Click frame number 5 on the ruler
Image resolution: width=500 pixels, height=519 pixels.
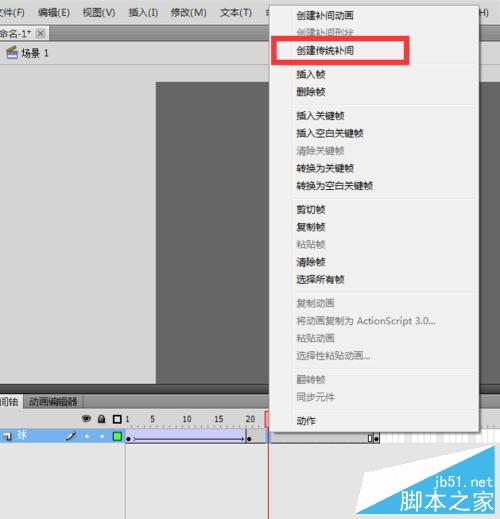152,419
